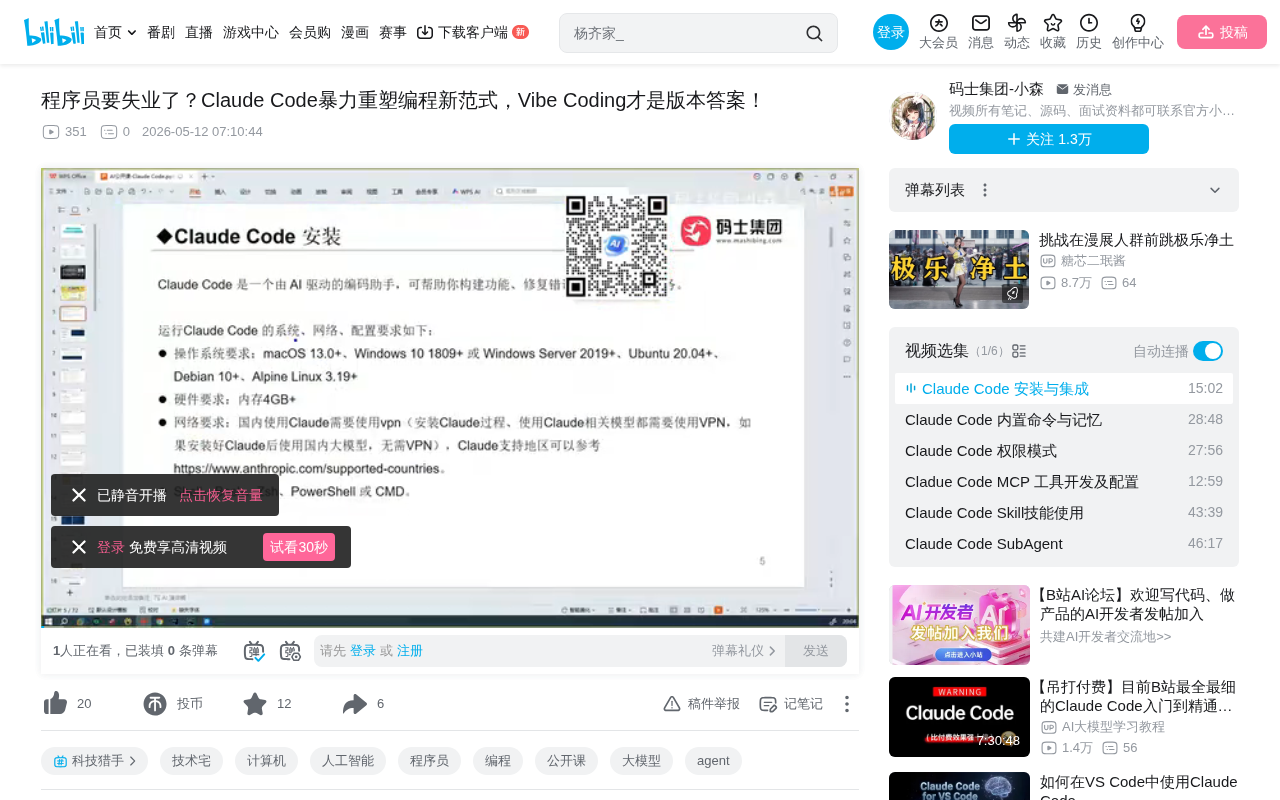Open AI开发者 forum banner thumbnail
Screen dimensions: 1280x800
pos(959,625)
